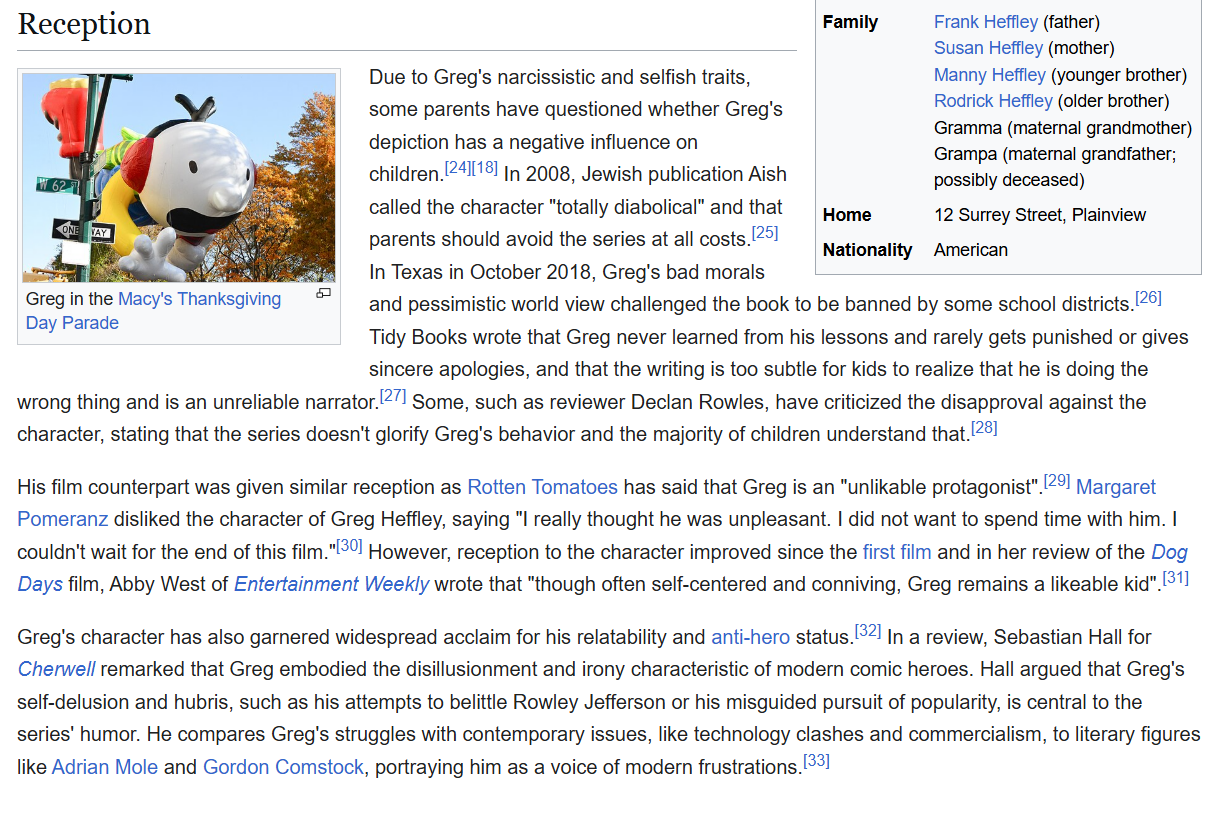Viewport: 1228px width, 814px height.
Task: Jump to citation [25]
Action: tap(765, 233)
